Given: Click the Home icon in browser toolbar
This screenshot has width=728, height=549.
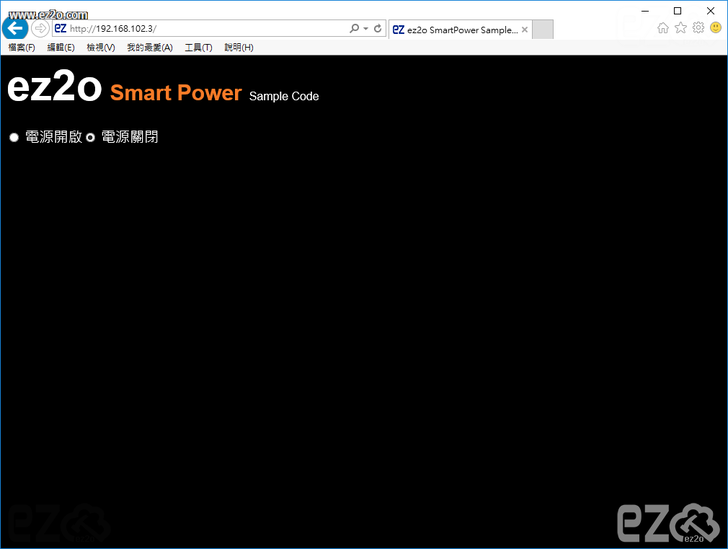Looking at the screenshot, I should point(663,28).
